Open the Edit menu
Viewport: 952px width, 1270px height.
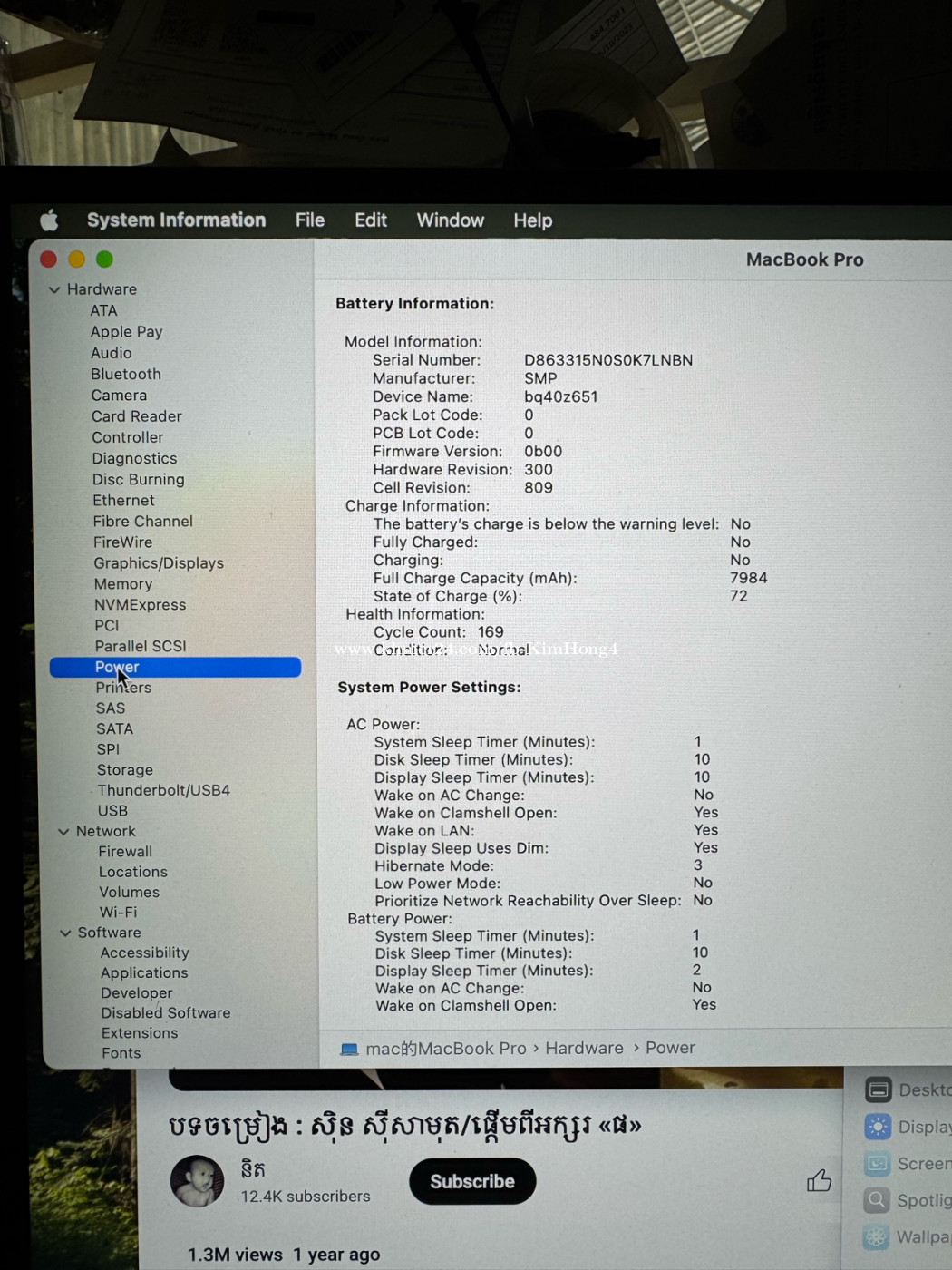pyautogui.click(x=370, y=220)
